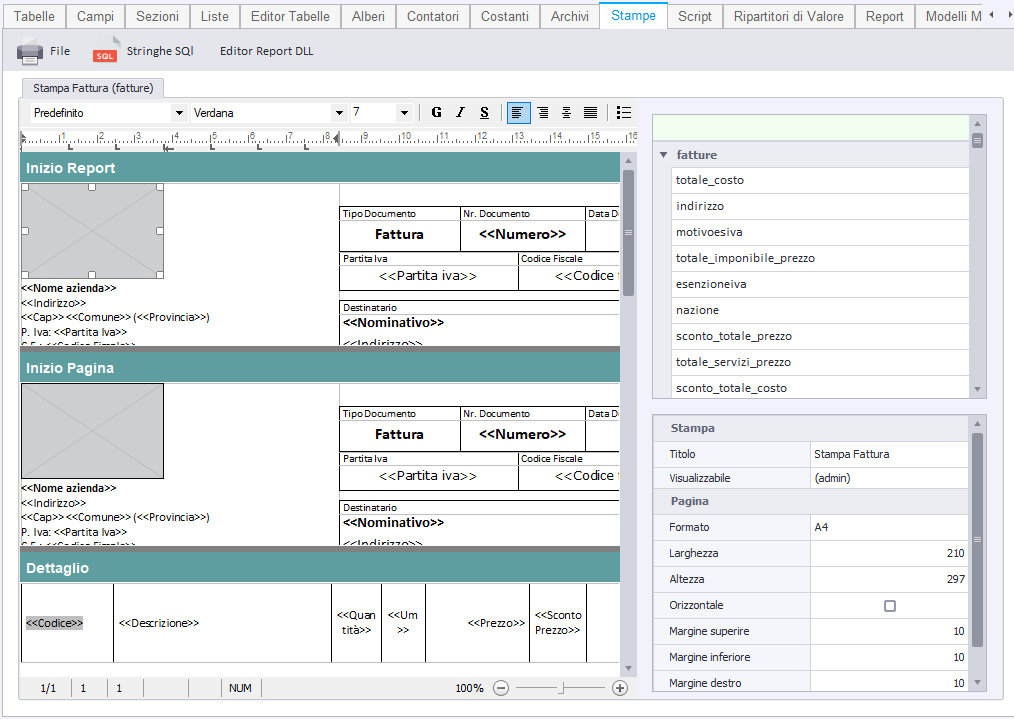The width and height of the screenshot is (1014, 719).
Task: Click the Editor Report DLL button
Action: pyautogui.click(x=266, y=51)
